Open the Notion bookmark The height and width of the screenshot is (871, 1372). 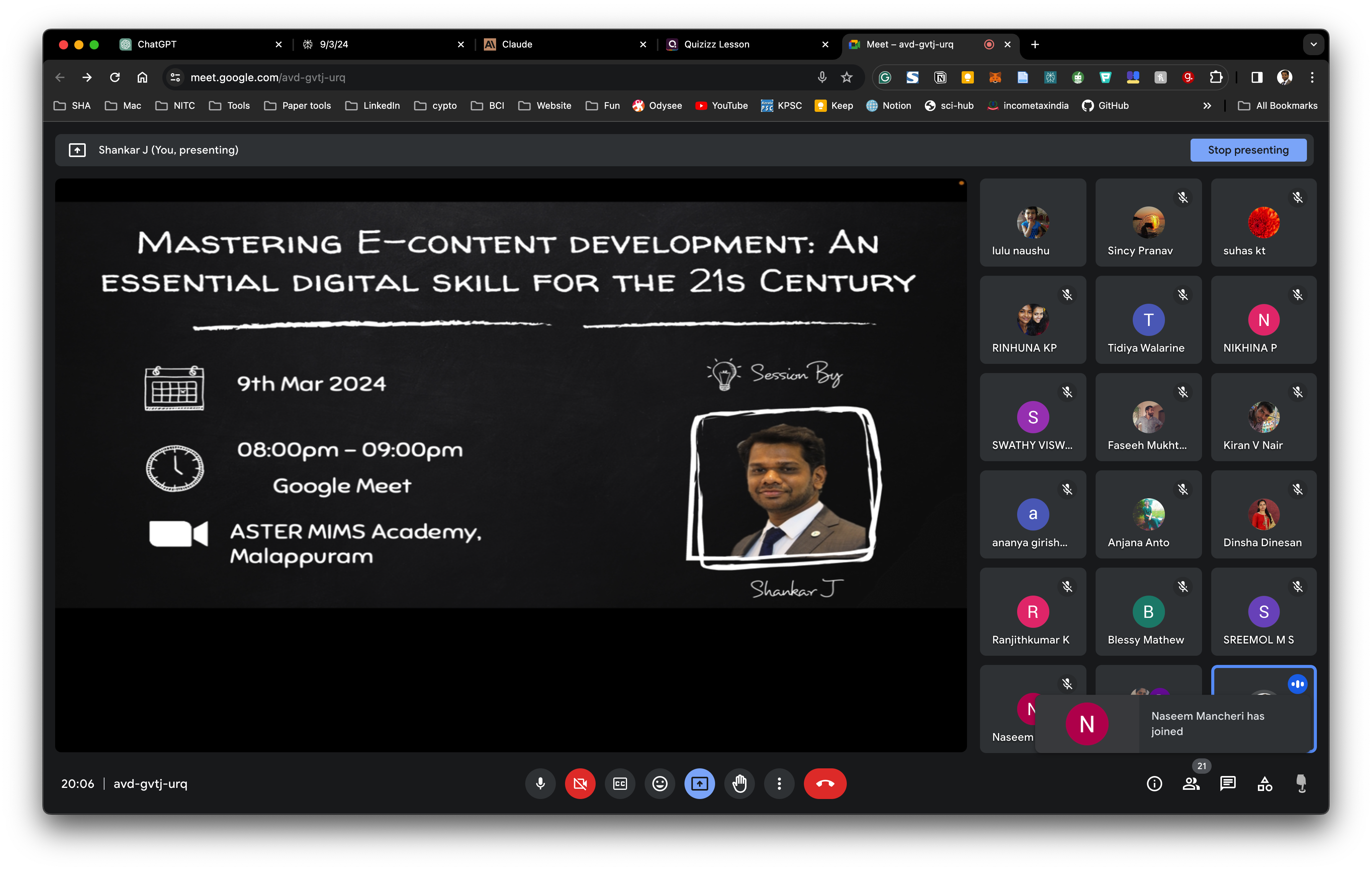click(x=889, y=105)
